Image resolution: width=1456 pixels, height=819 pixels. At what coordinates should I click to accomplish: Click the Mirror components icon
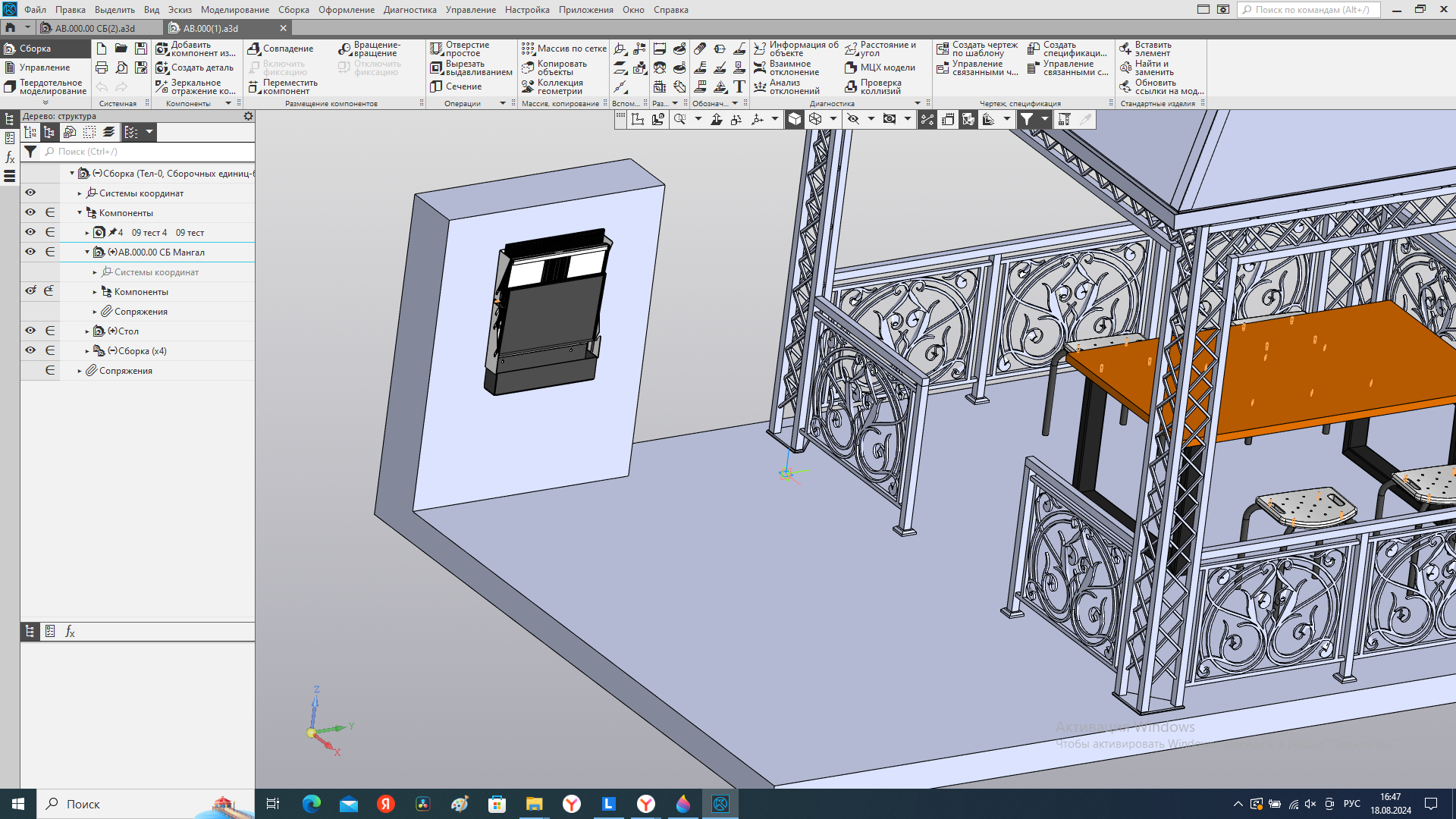162,86
